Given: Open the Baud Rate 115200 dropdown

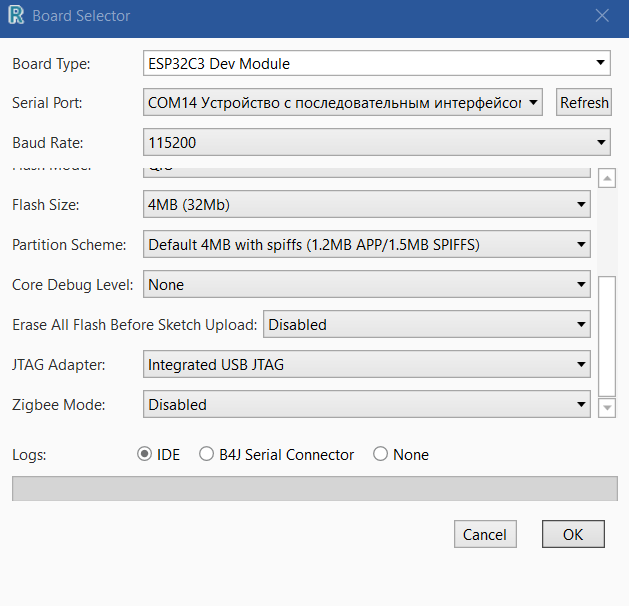Looking at the screenshot, I should click(x=377, y=143).
